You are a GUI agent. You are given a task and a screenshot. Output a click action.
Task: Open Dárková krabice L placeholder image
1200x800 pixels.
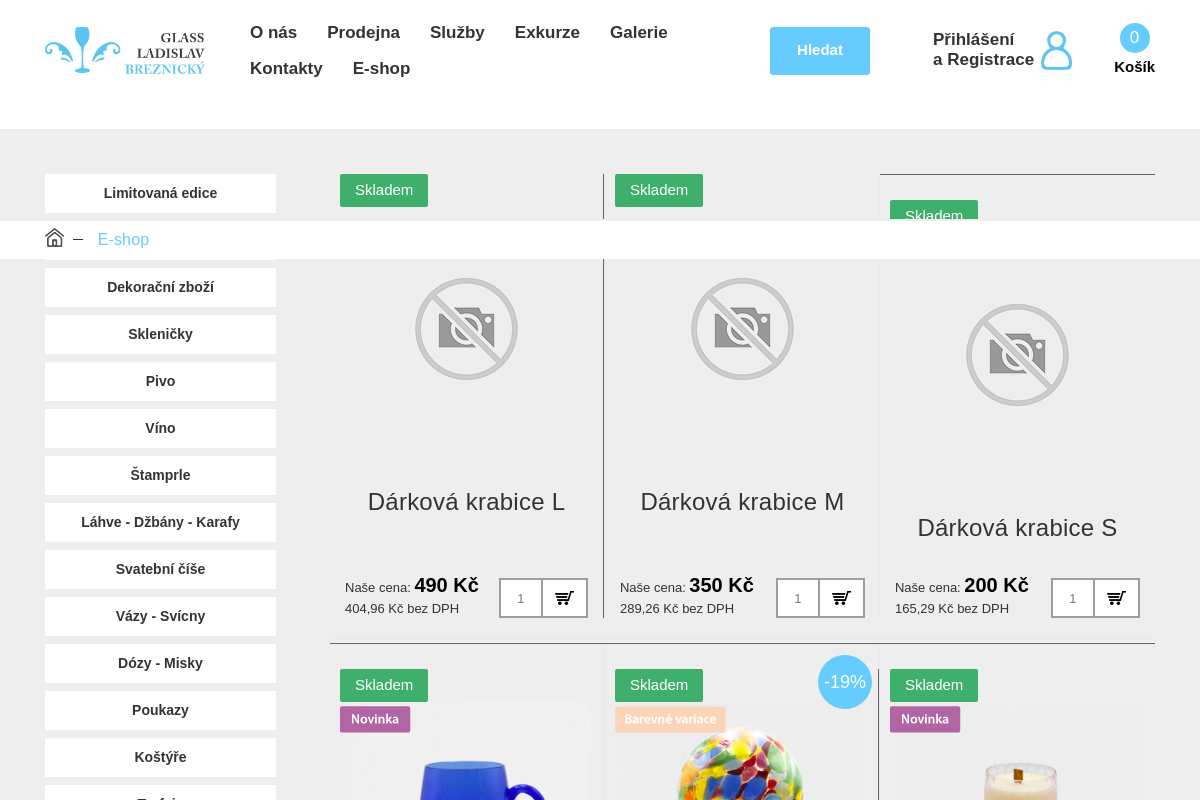tap(466, 329)
